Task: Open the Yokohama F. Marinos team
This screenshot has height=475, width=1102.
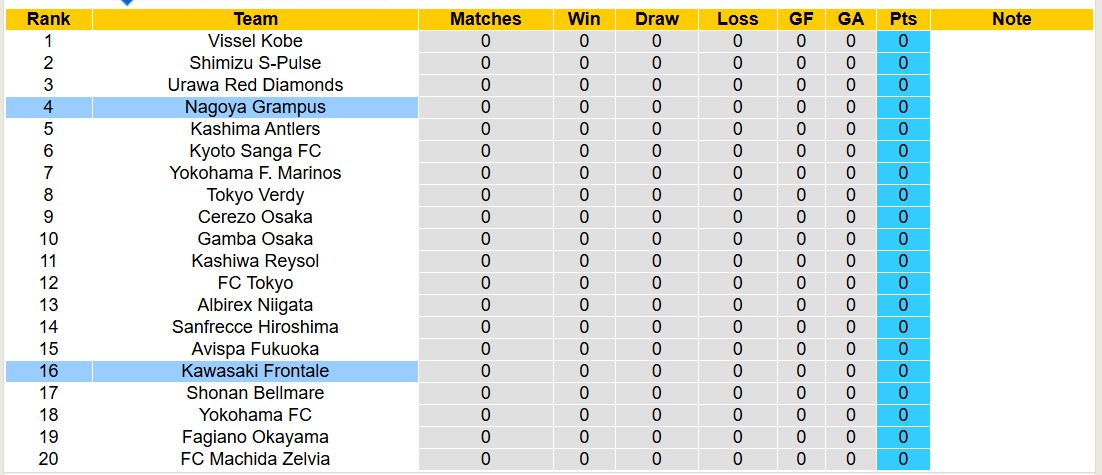Action: coord(255,173)
